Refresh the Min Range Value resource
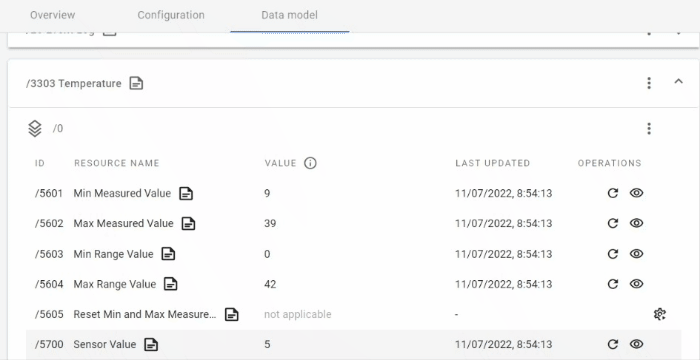The image size is (700, 360). tap(612, 254)
